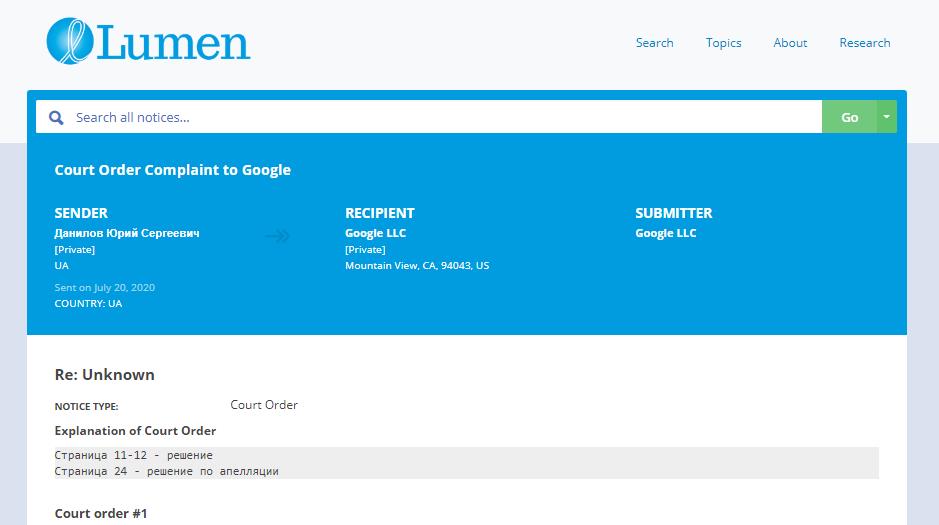
Task: Open recipient Google LLC link
Action: pos(375,233)
